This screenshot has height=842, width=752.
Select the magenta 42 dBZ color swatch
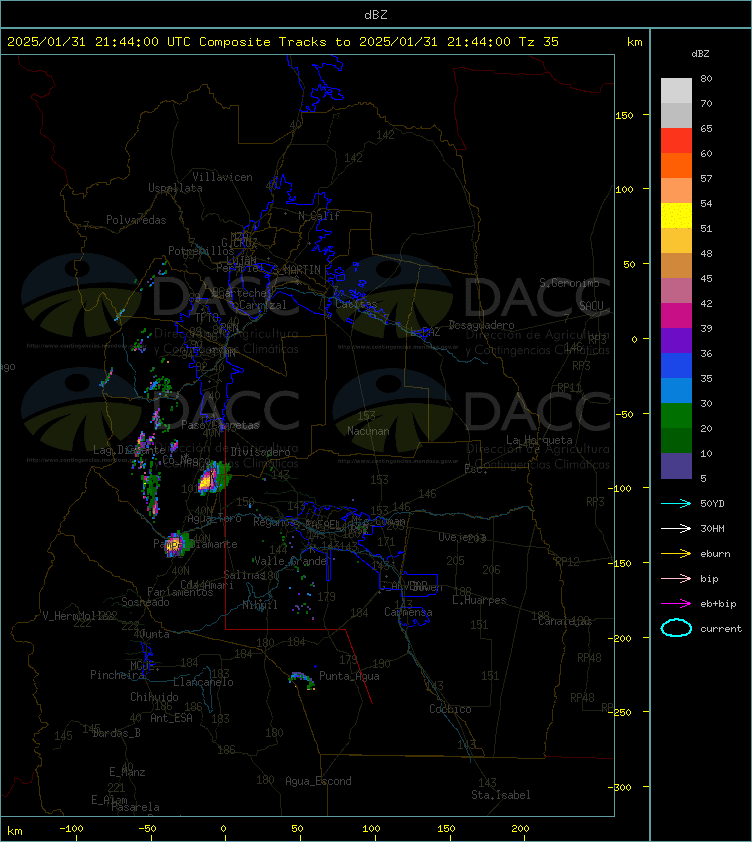pyautogui.click(x=676, y=315)
